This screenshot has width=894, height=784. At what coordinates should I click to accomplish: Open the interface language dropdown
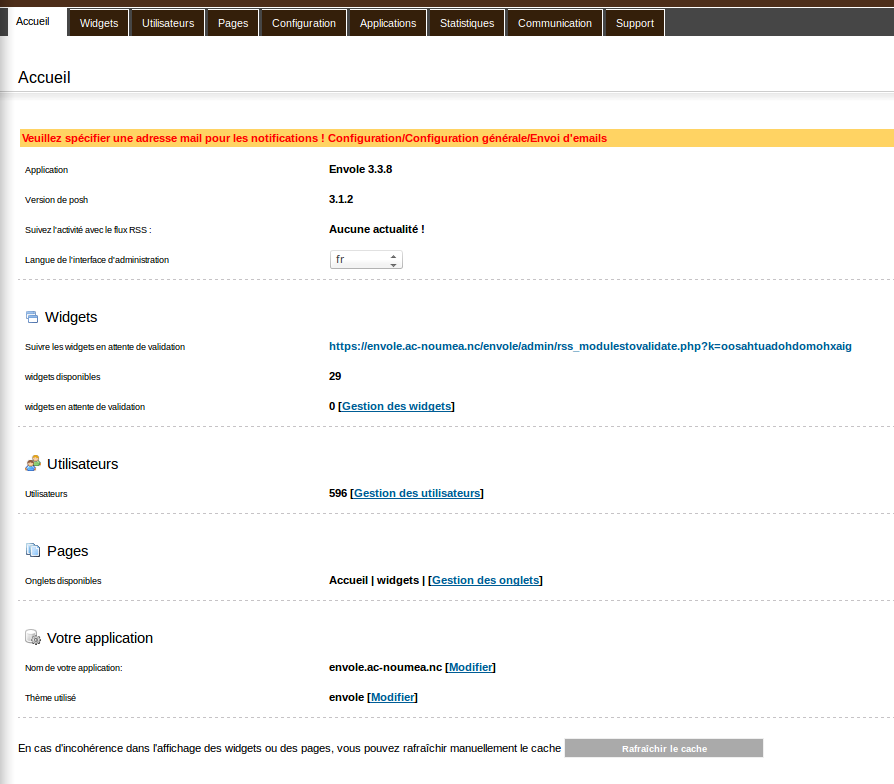pyautogui.click(x=366, y=260)
